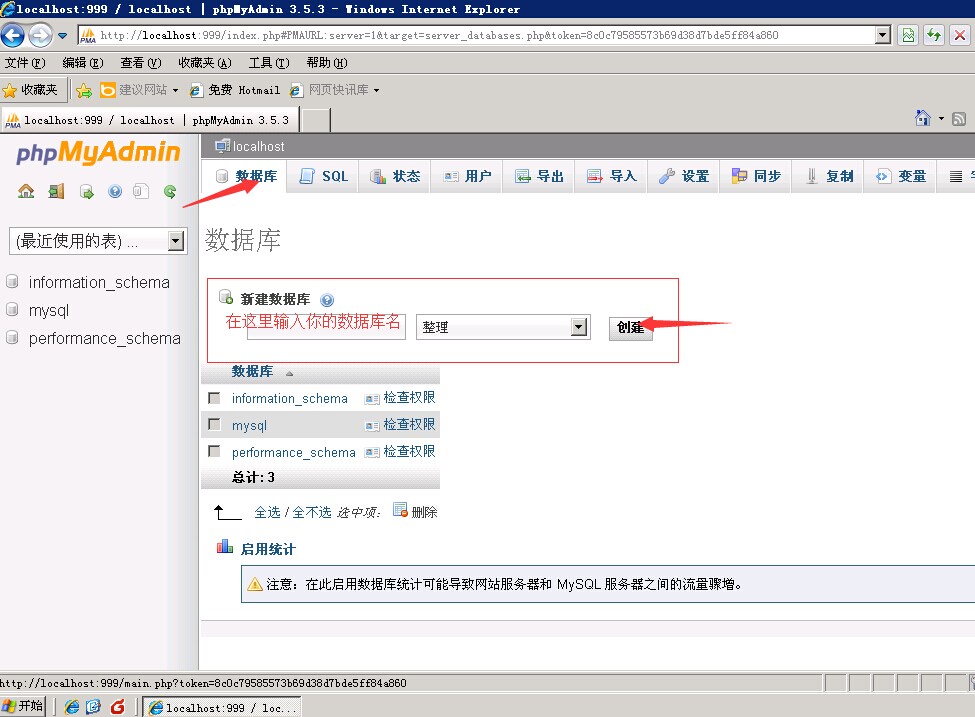Click the browser Forward arrow button

click(40, 35)
